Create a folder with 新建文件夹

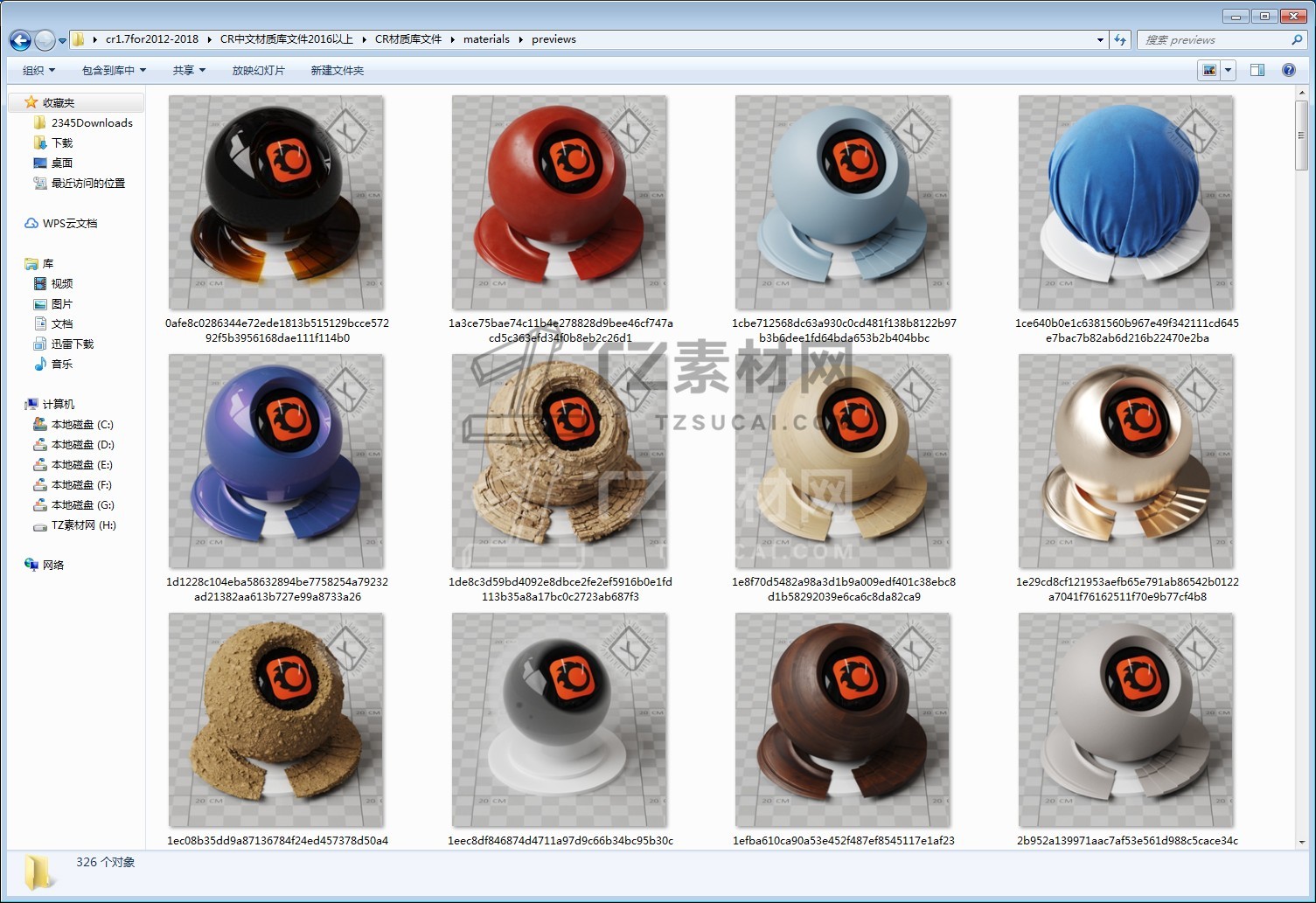point(338,70)
